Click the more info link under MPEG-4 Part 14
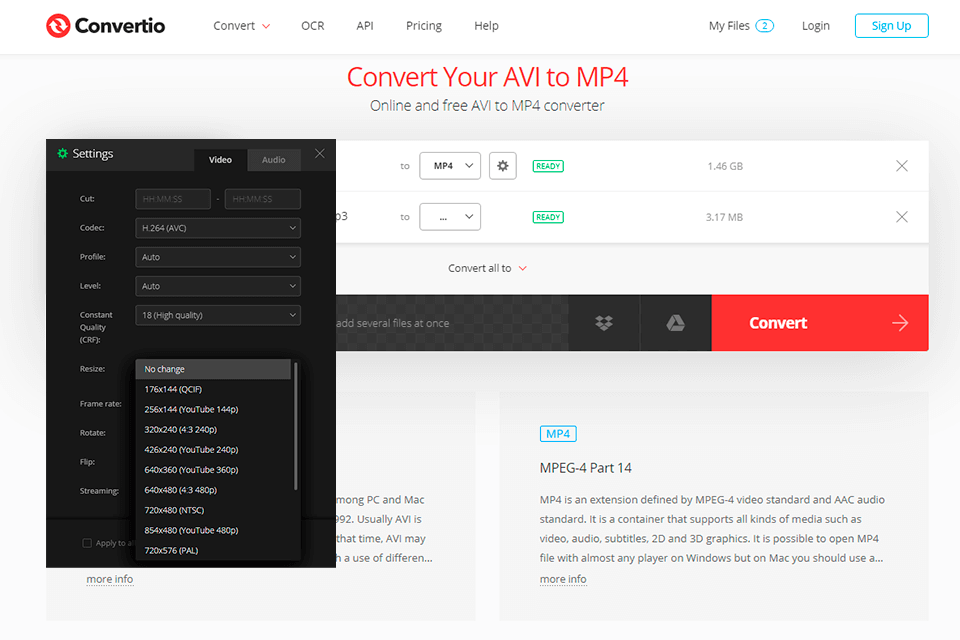Image resolution: width=960 pixels, height=640 pixels. point(563,578)
